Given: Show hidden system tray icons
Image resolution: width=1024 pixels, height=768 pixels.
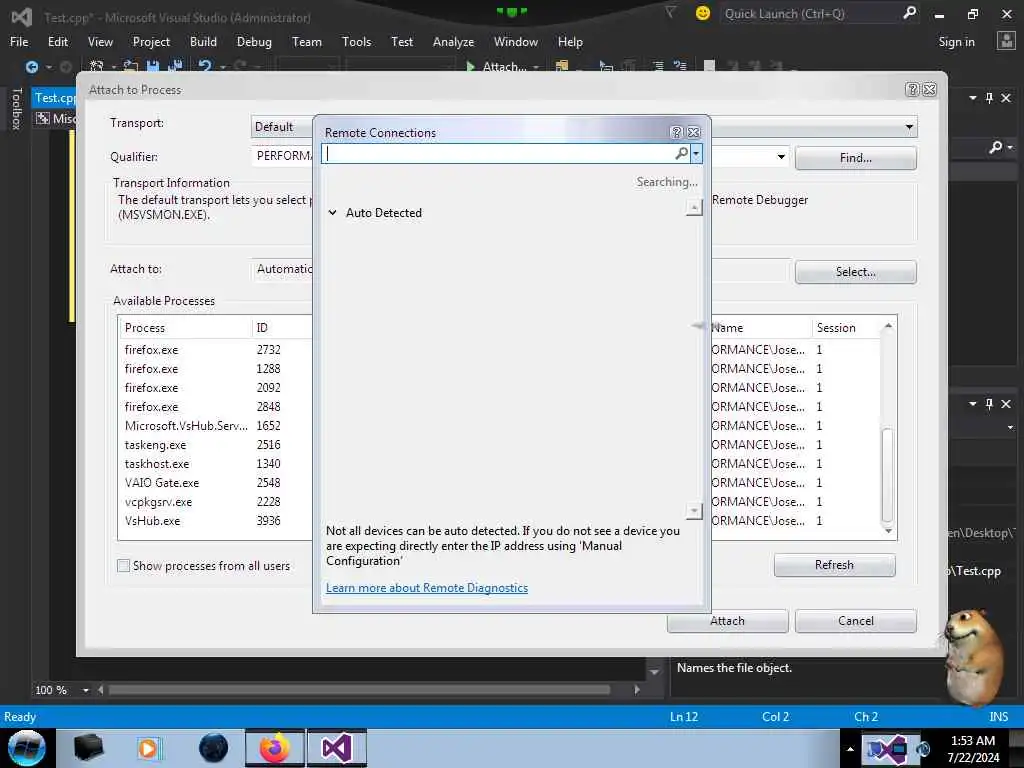Looking at the screenshot, I should coord(850,749).
